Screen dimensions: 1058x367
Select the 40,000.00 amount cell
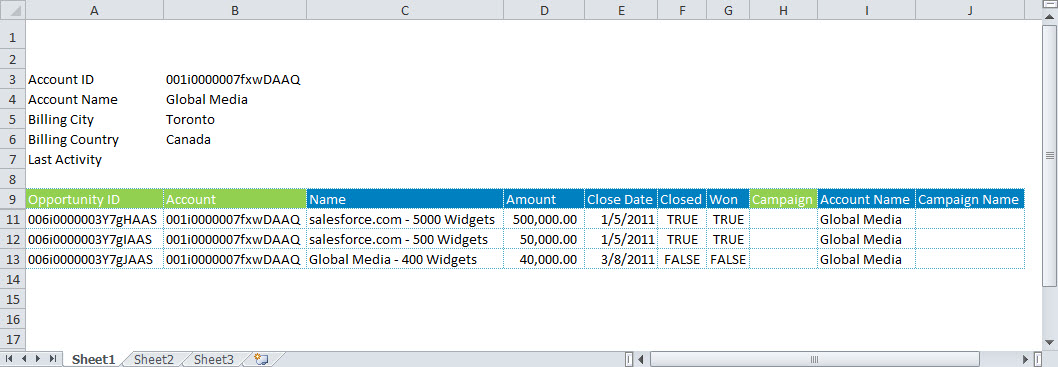click(x=543, y=259)
